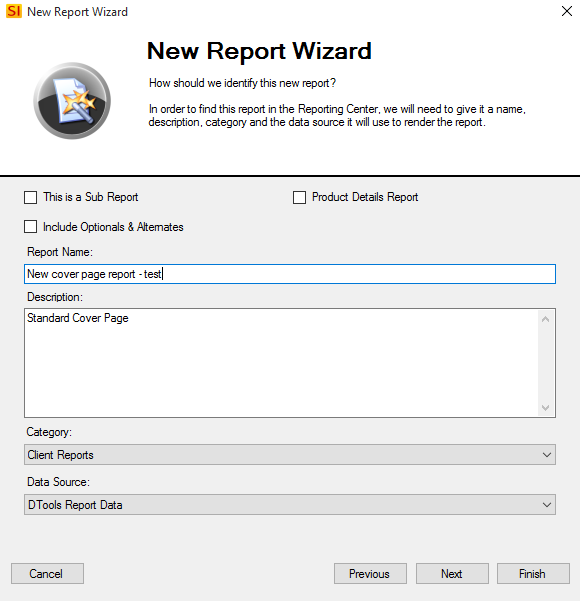
Task: Go back with the Previous button
Action: click(x=370, y=573)
